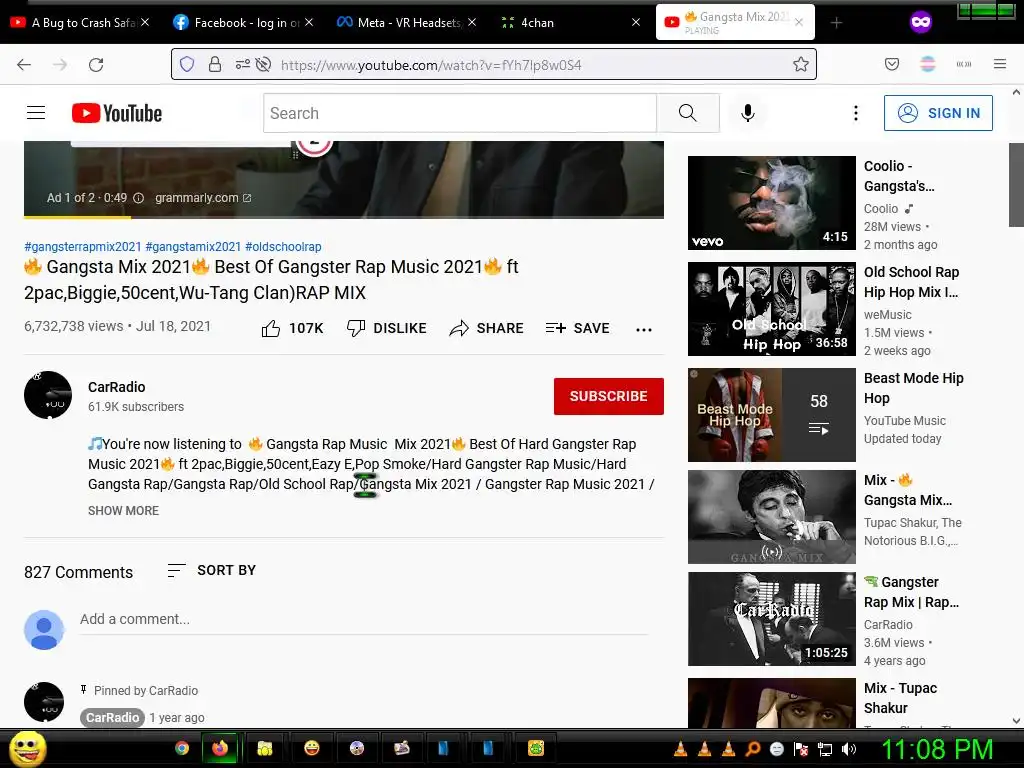Open Mix - Tupac Shakur title
This screenshot has width=1024, height=768.
tap(900, 697)
